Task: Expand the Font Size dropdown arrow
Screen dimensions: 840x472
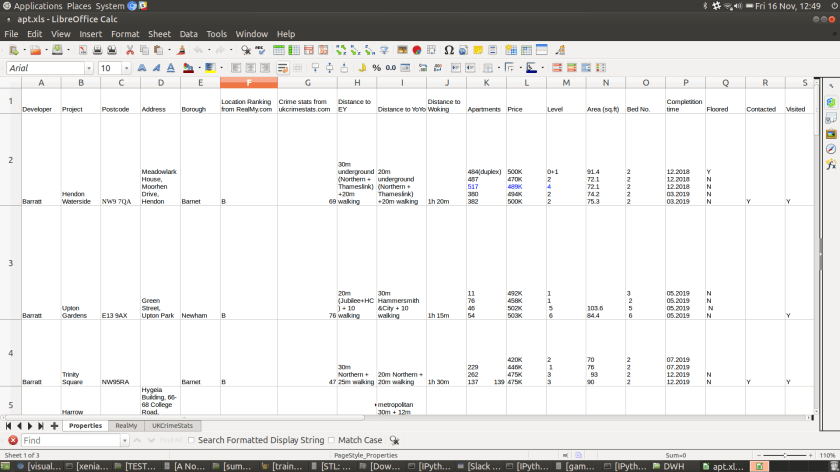Action: [126, 68]
